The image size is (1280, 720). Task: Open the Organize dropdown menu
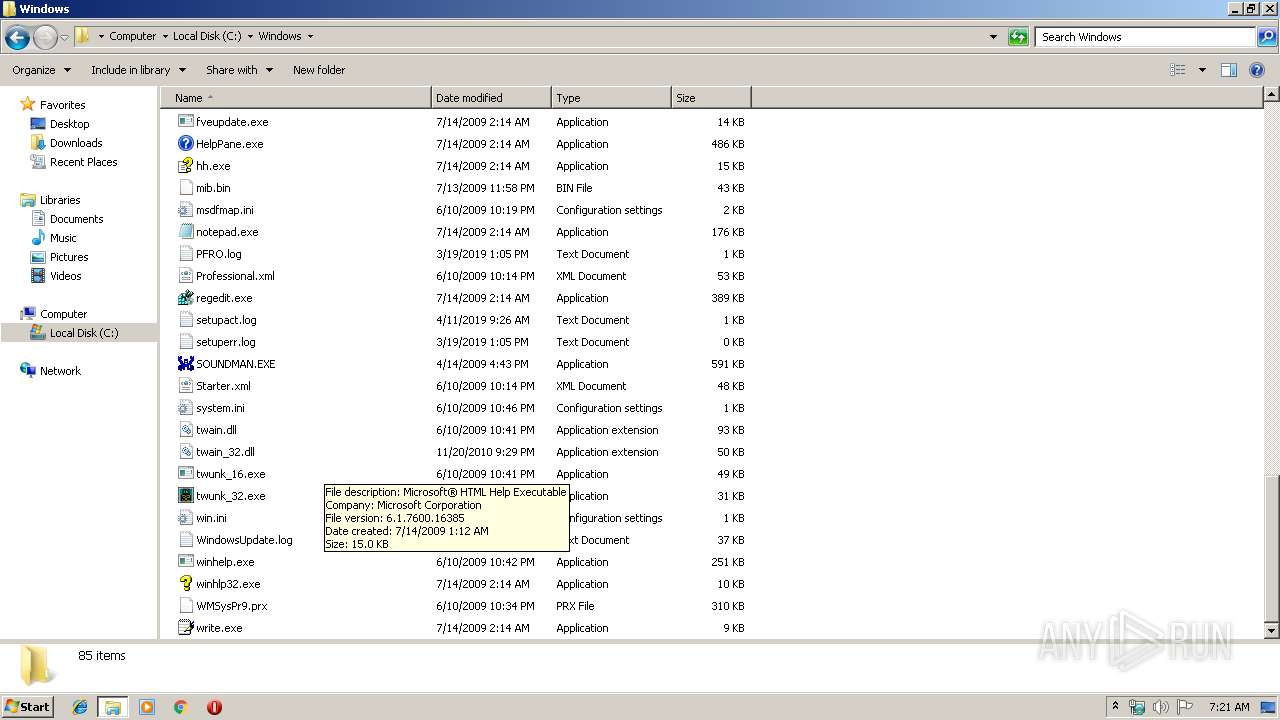(41, 70)
